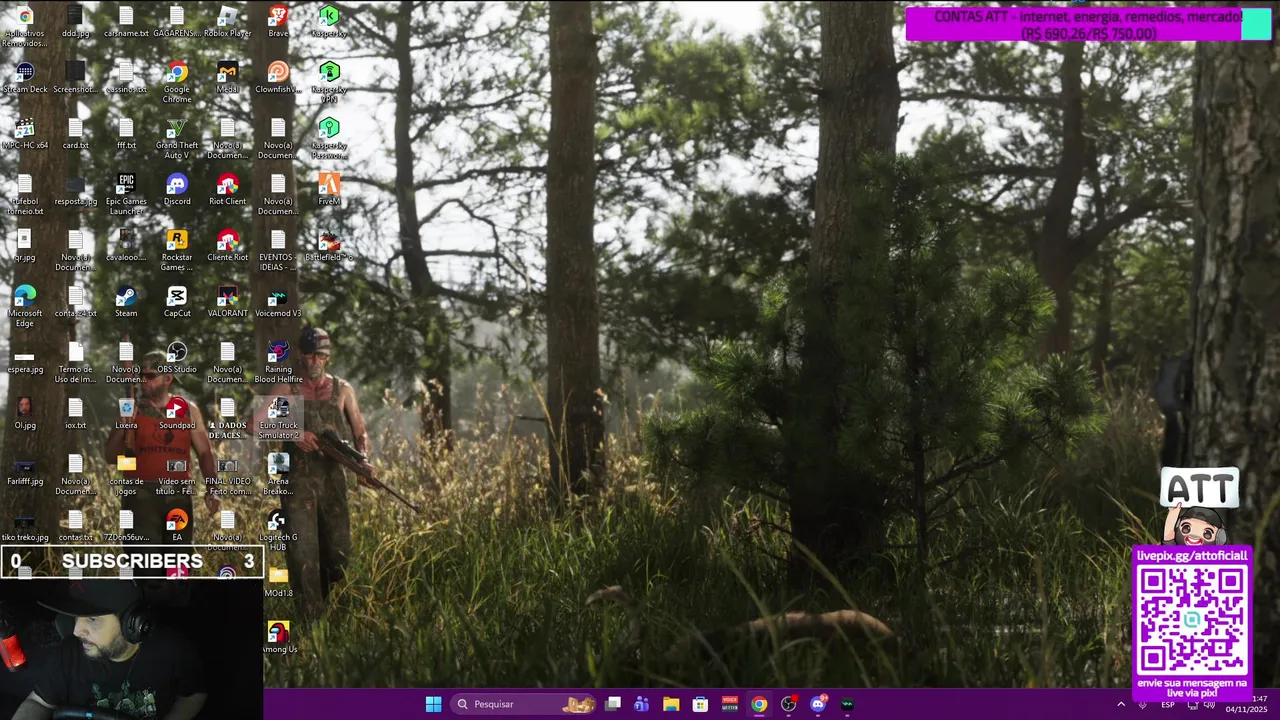1280x720 pixels.
Task: Select the espera.jpg file
Action: pos(25,358)
